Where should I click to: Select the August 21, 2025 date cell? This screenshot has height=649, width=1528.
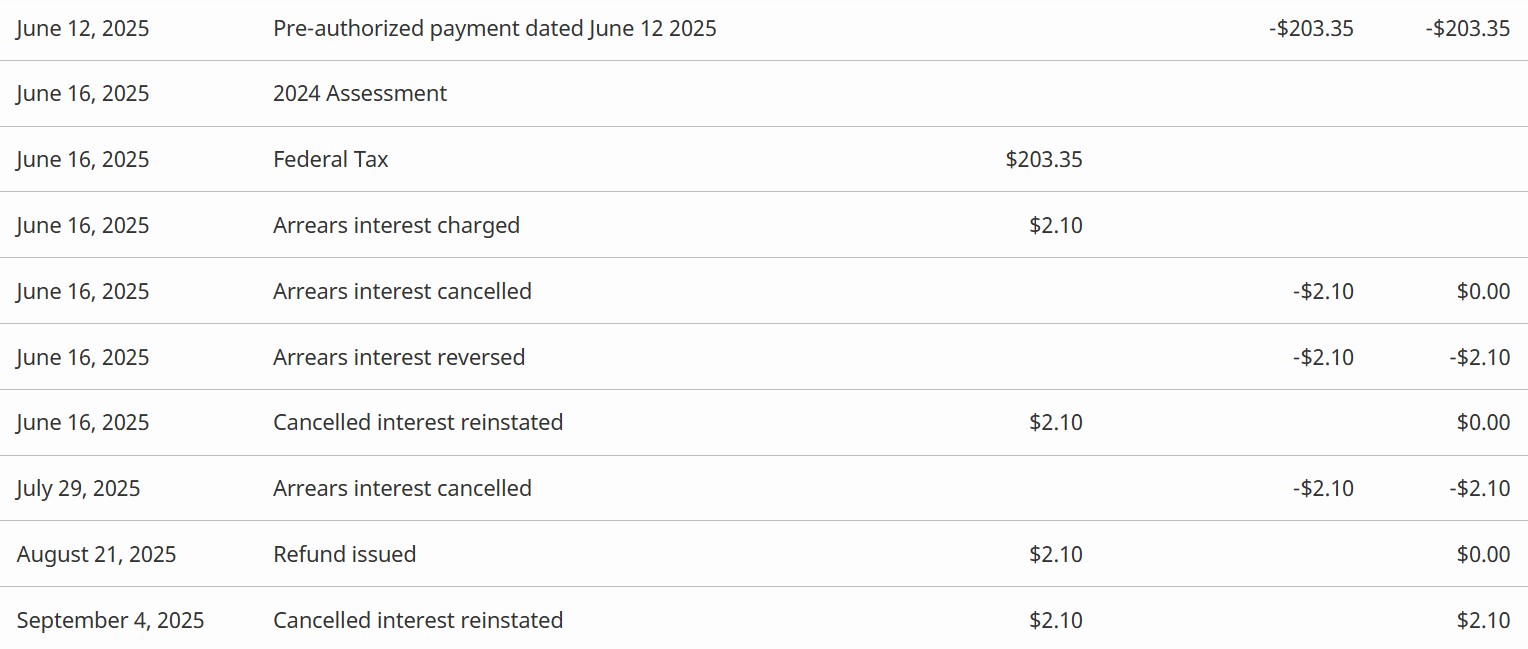[96, 555]
